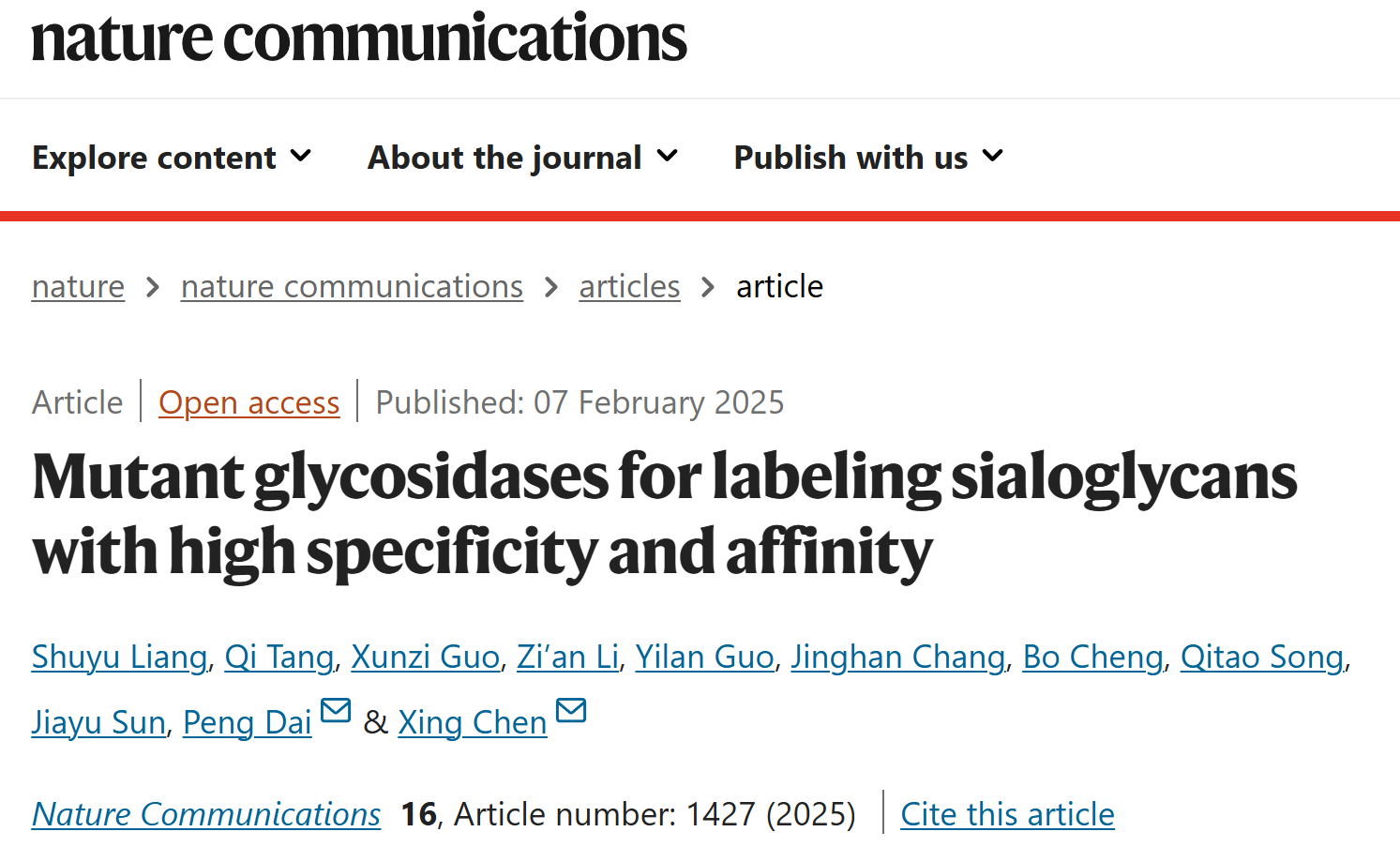1400x862 pixels.
Task: Open author Jinghan Chang's details
Action: (897, 658)
